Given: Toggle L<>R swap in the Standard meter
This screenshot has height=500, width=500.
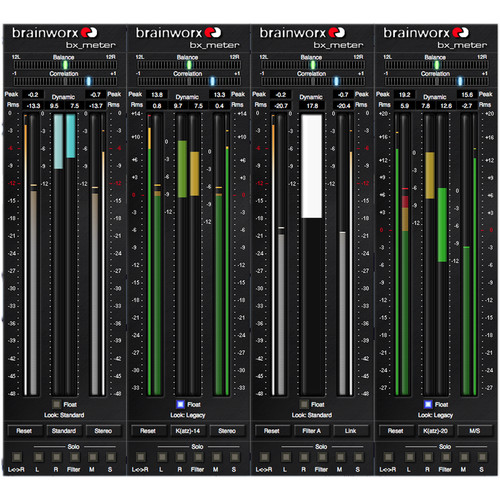Looking at the screenshot, I should 17,457.
